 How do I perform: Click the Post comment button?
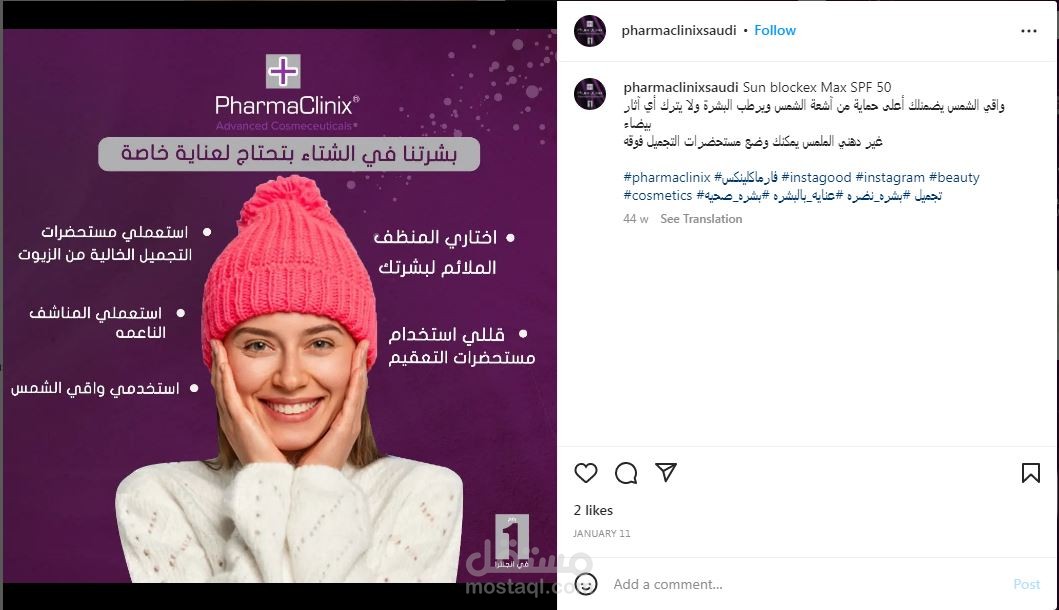[1027, 584]
